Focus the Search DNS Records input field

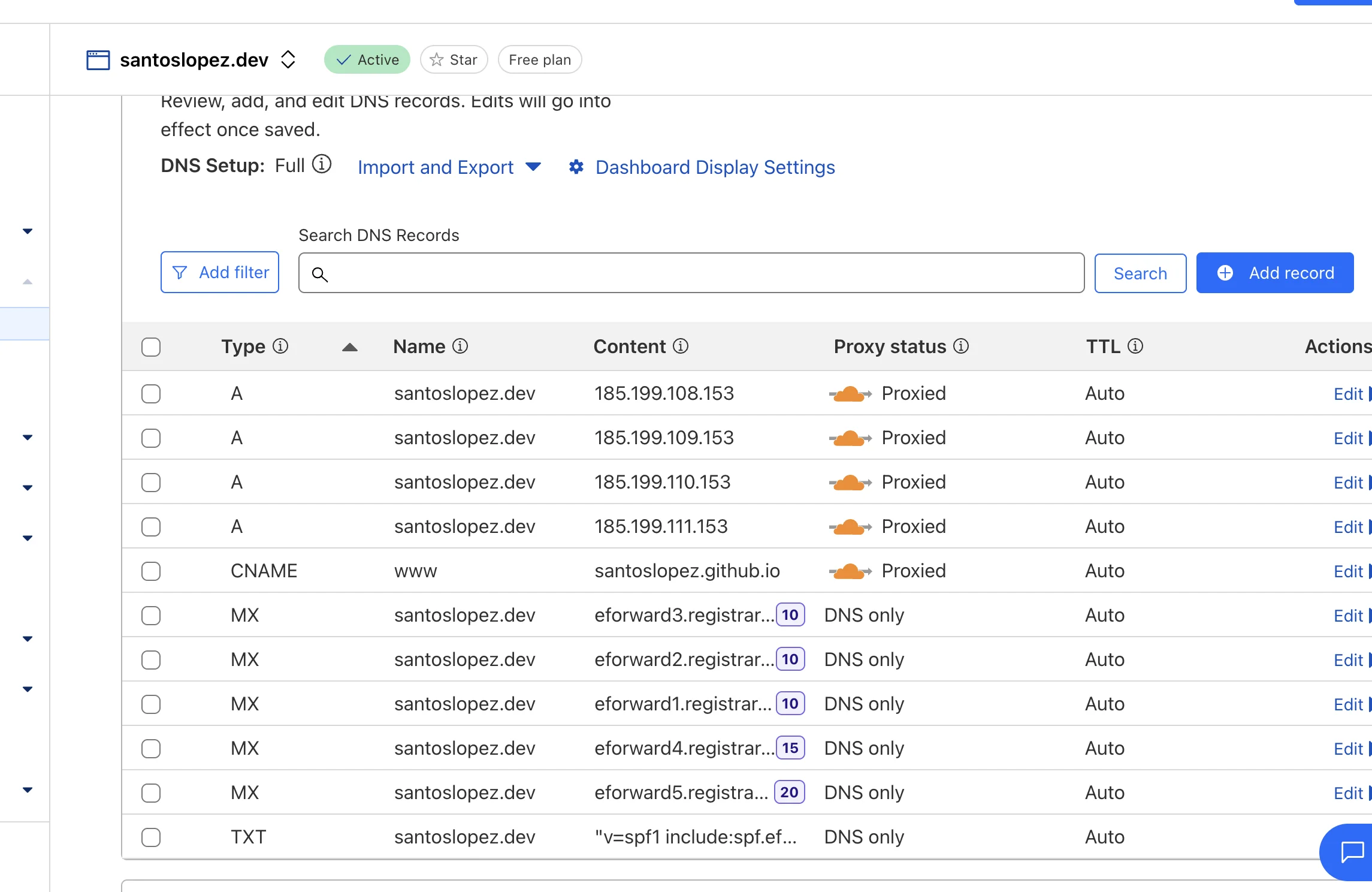691,273
